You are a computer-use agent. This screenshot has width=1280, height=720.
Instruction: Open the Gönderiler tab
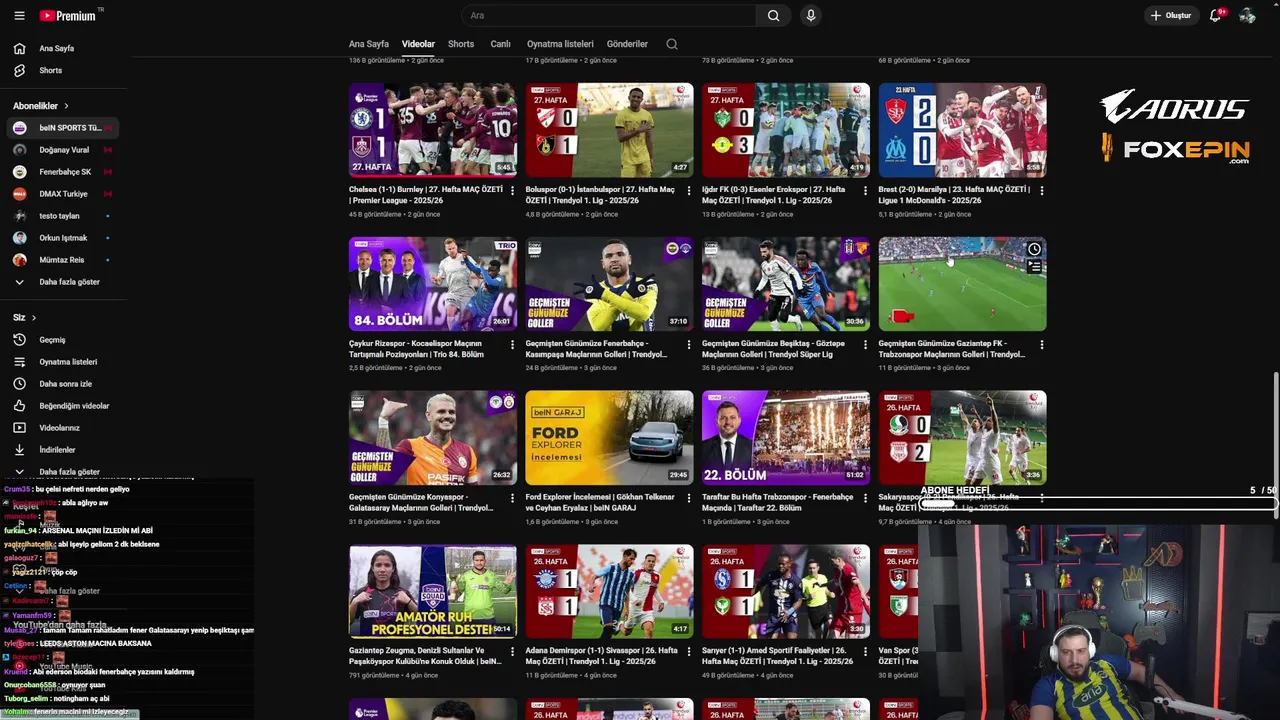click(627, 44)
